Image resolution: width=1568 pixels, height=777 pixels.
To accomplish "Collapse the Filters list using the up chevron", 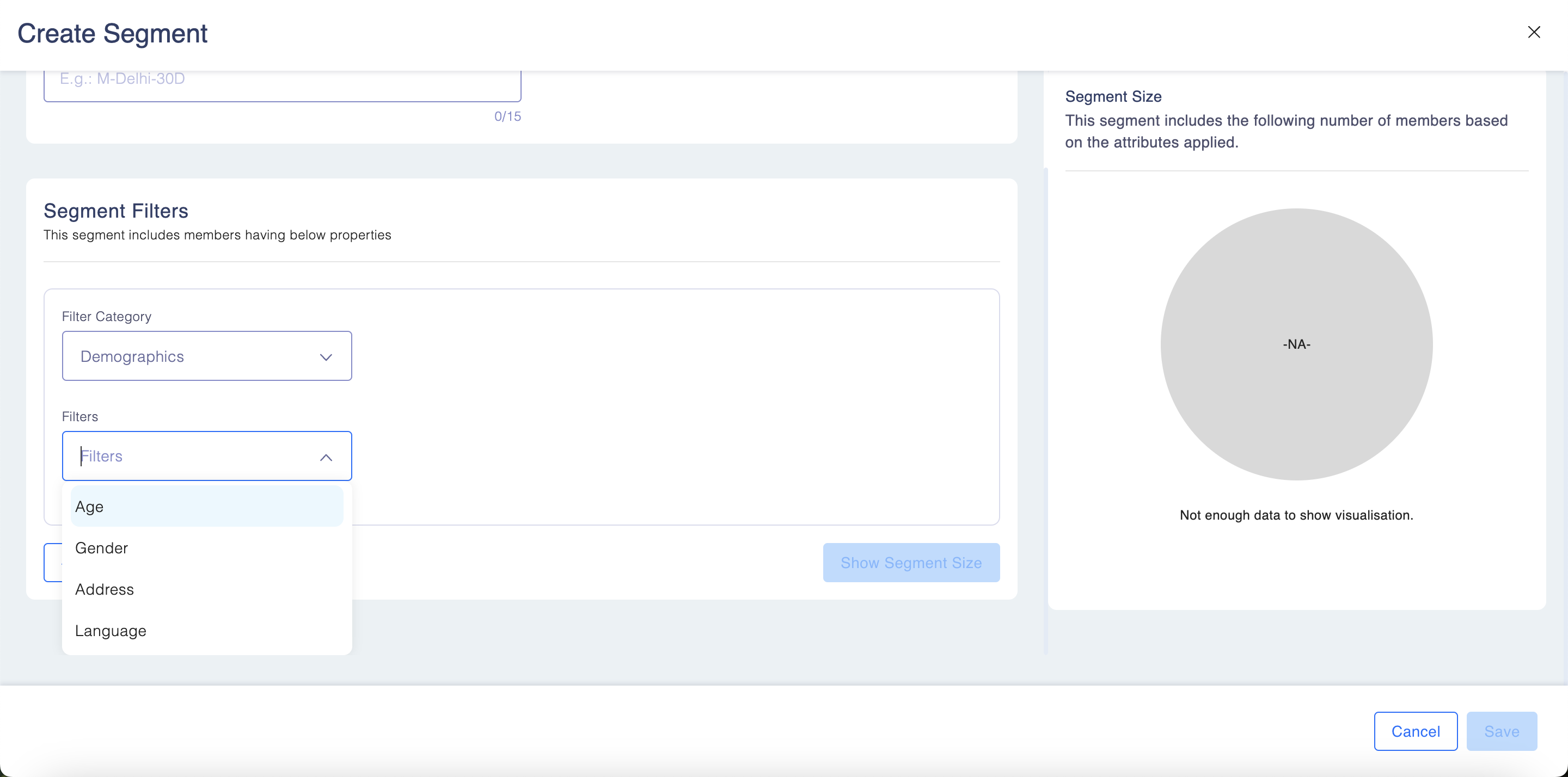I will 326,457.
